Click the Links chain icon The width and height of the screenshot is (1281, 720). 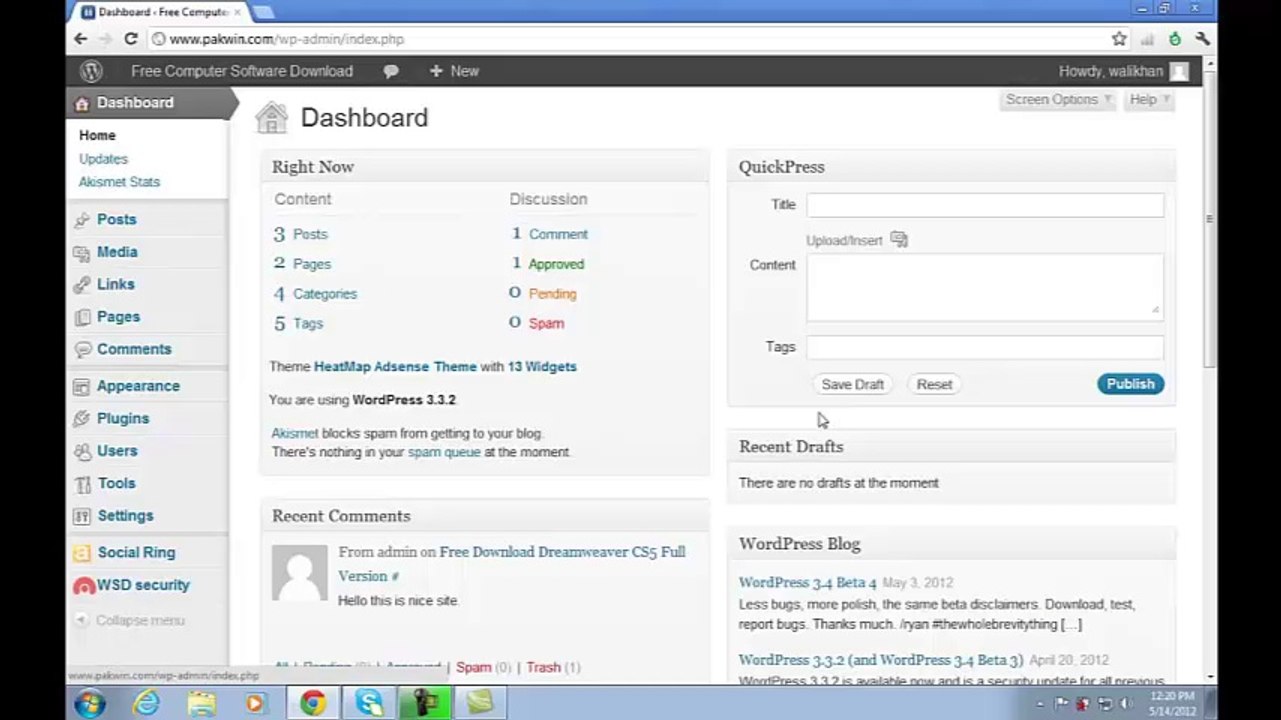click(82, 285)
